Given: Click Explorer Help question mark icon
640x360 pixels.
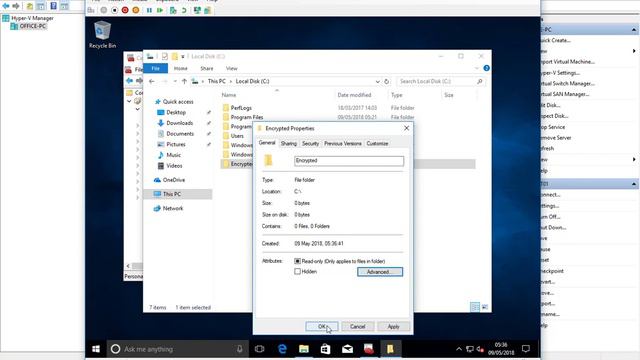Looking at the screenshot, I should tap(487, 68).
